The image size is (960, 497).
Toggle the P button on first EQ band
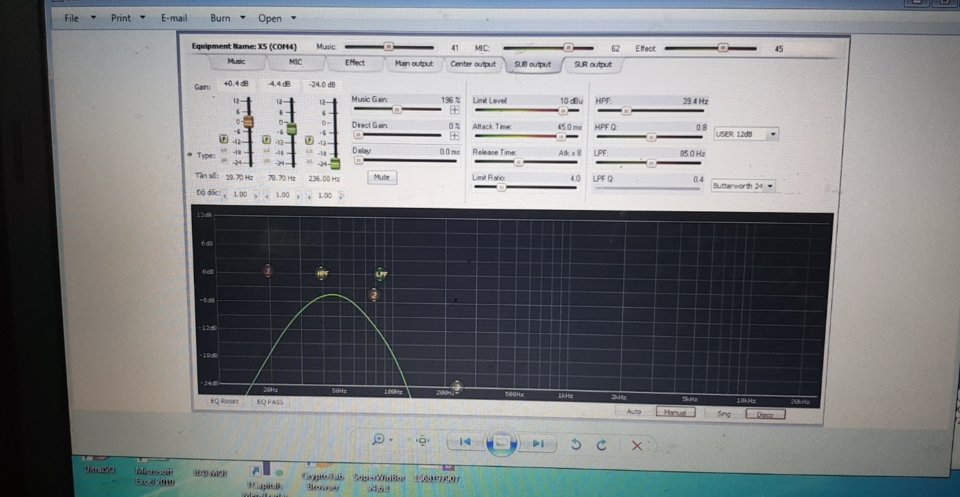(x=223, y=139)
